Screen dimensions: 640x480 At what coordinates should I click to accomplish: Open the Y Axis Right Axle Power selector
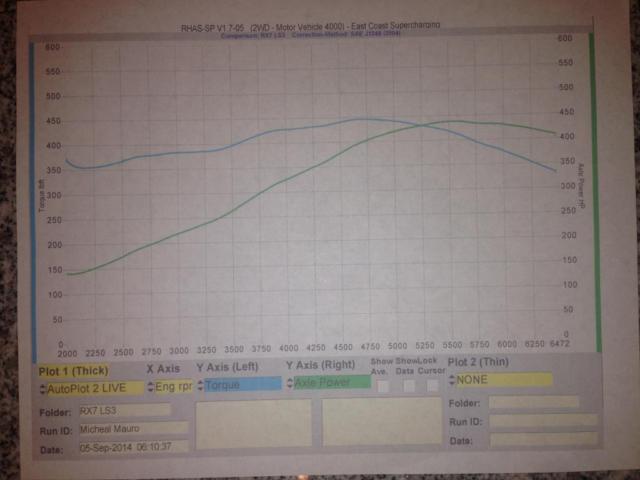pyautogui.click(x=332, y=382)
